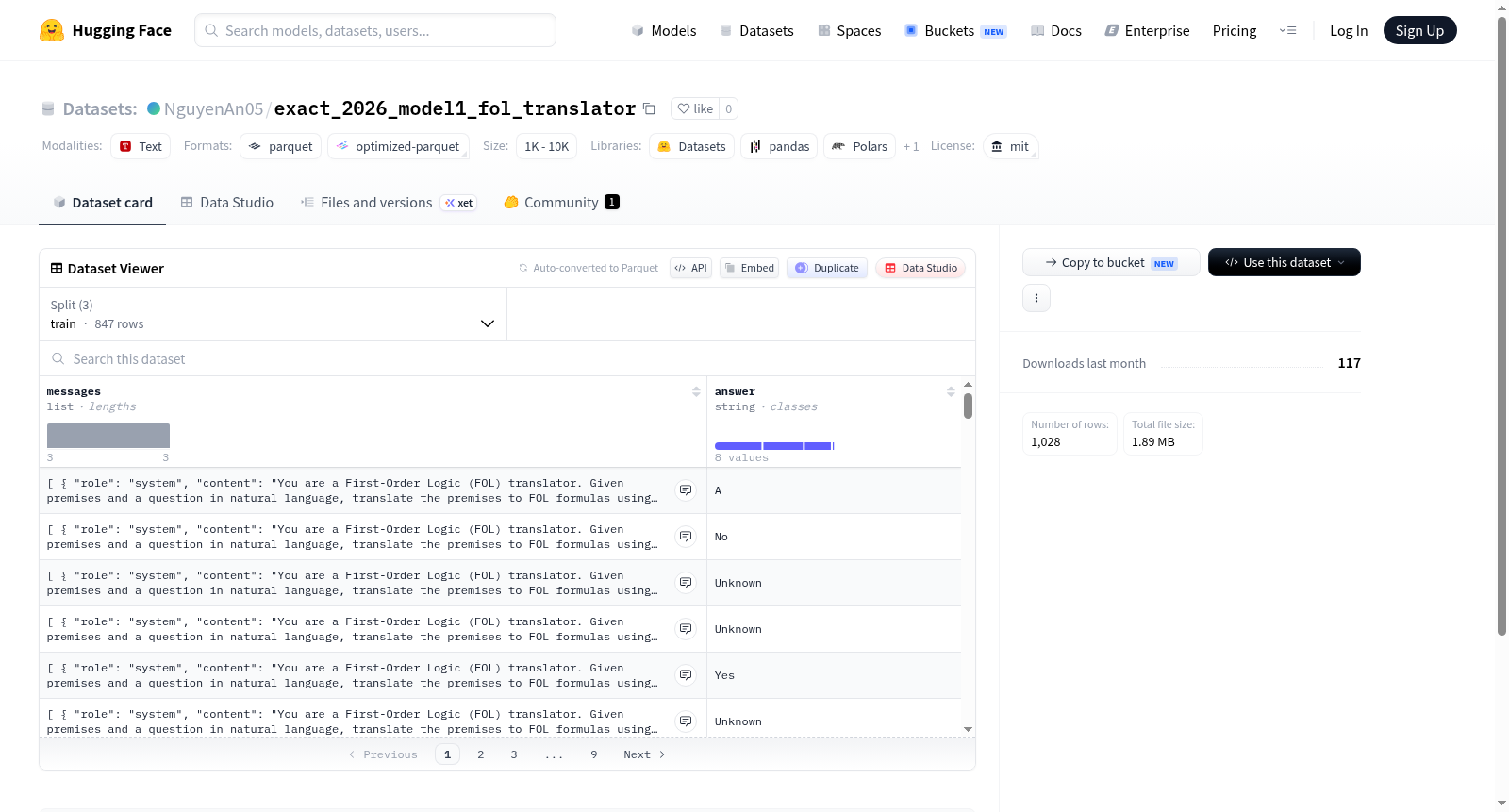This screenshot has height=812, width=1509.
Task: Click Copy to bucket
Action: pos(1111,262)
